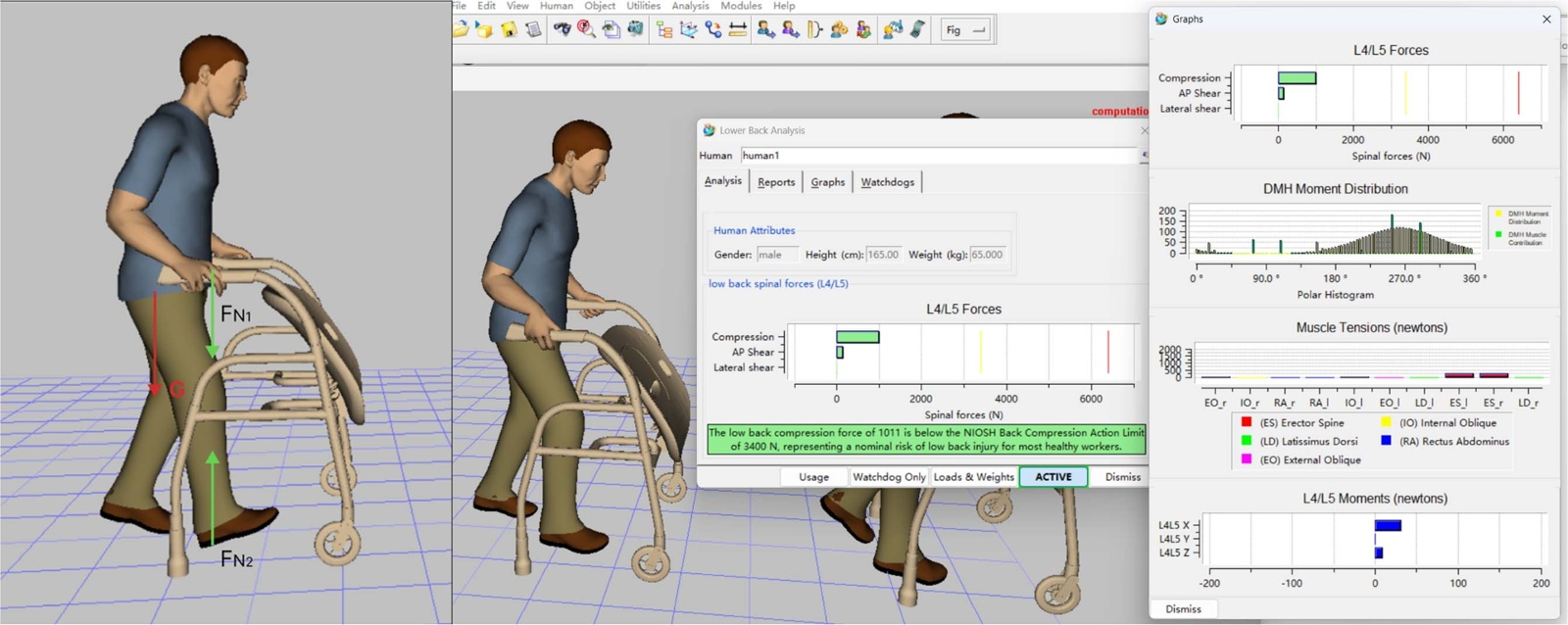This screenshot has height=625, width=1568.
Task: Click the open folder icon in toolbar
Action: (x=461, y=30)
